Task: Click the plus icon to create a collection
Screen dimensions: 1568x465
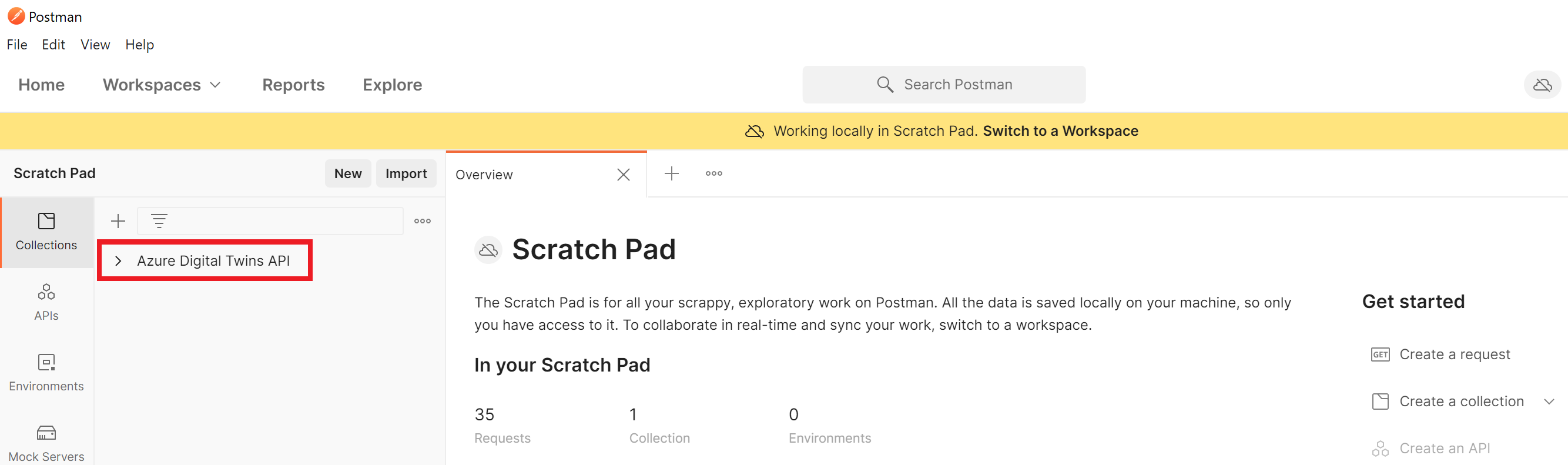Action: pos(118,221)
